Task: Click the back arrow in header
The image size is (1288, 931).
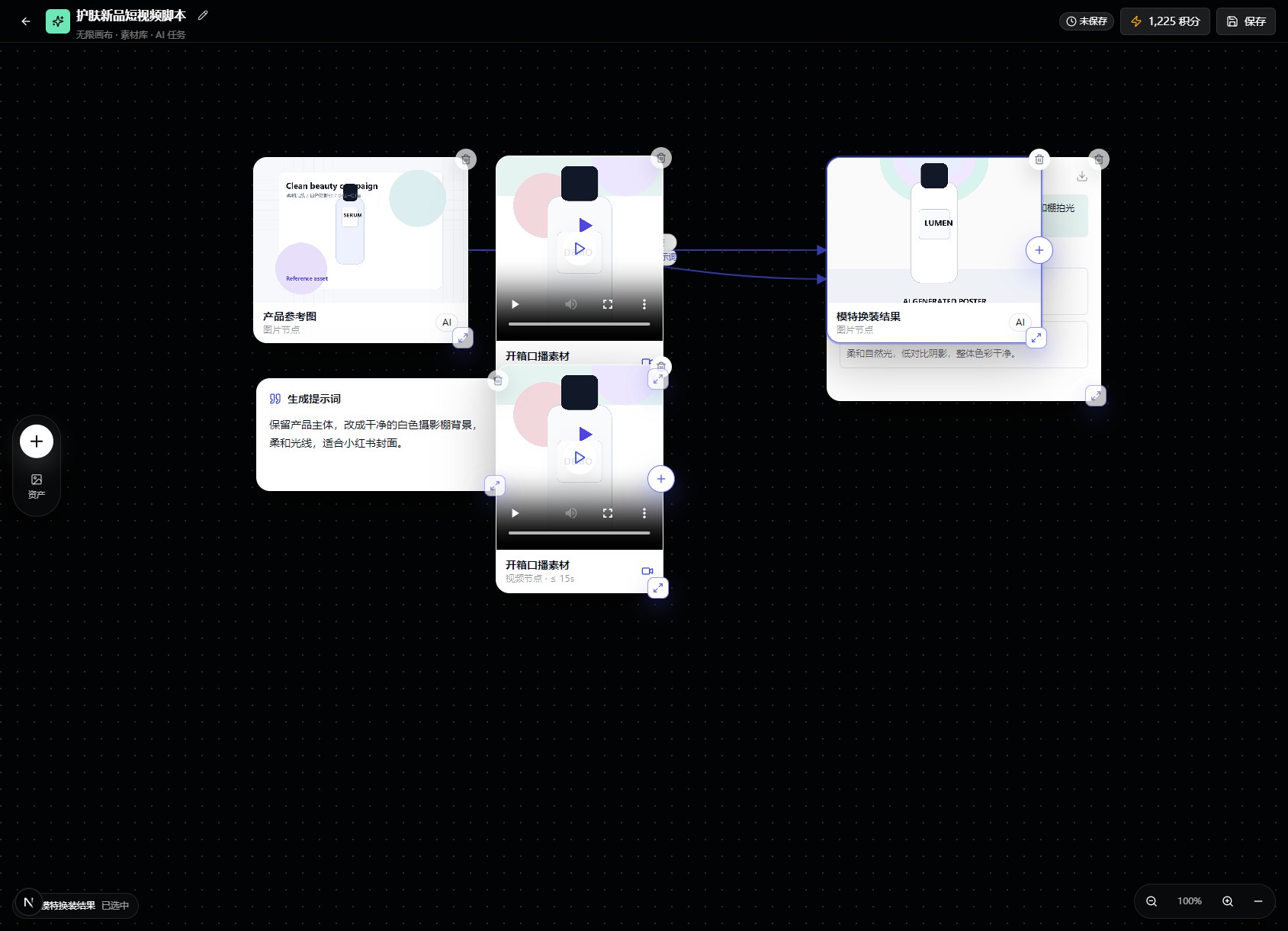Action: pos(26,21)
